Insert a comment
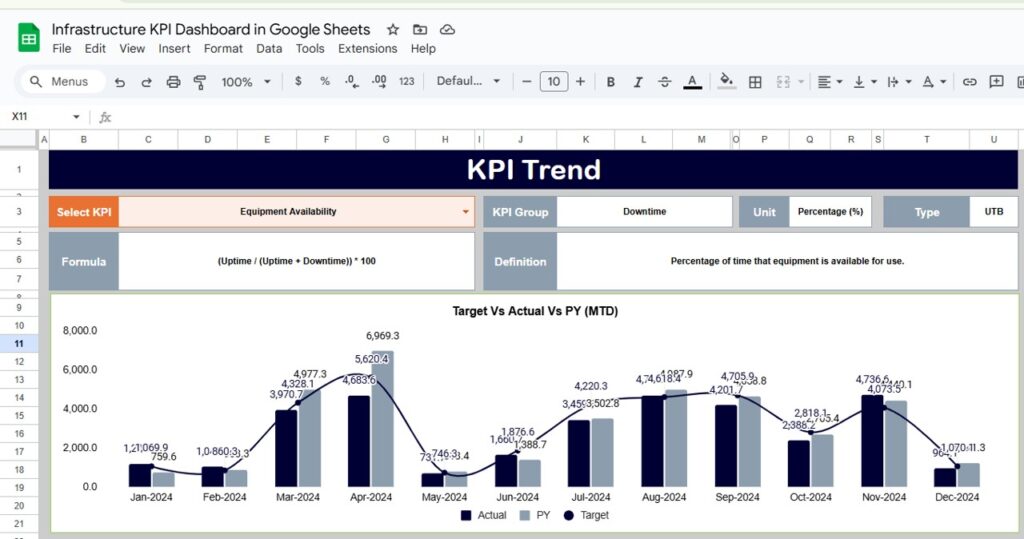 click(997, 82)
